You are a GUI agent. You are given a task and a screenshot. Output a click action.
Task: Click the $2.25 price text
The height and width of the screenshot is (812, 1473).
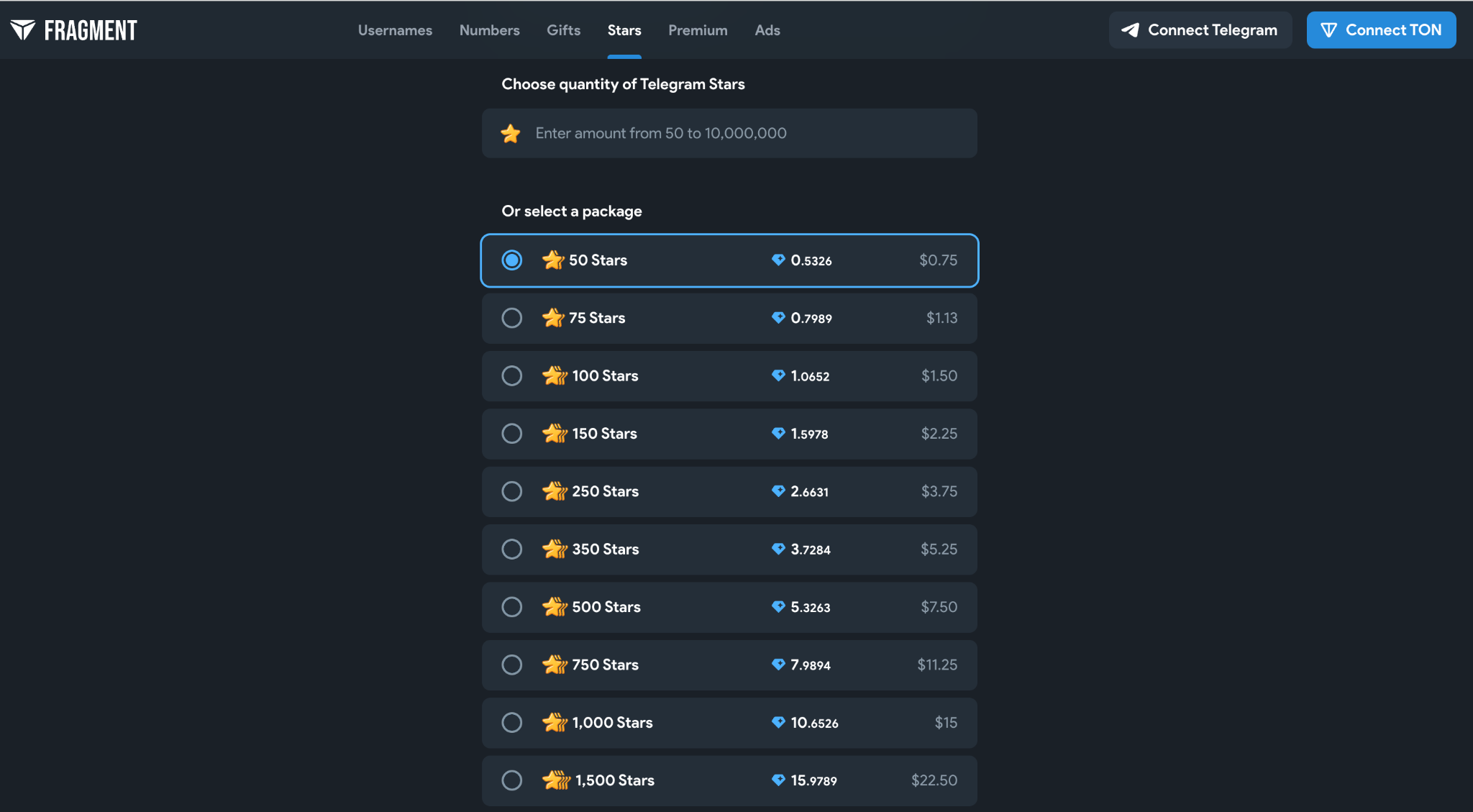click(x=939, y=433)
